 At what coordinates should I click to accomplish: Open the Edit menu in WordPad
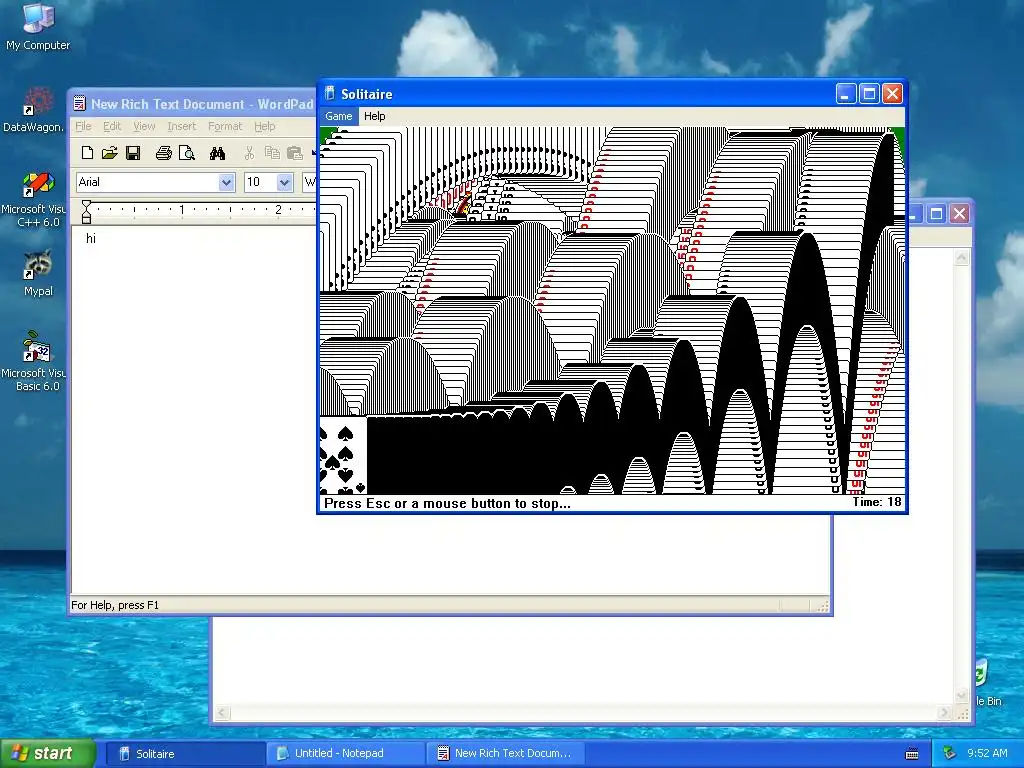click(112, 126)
